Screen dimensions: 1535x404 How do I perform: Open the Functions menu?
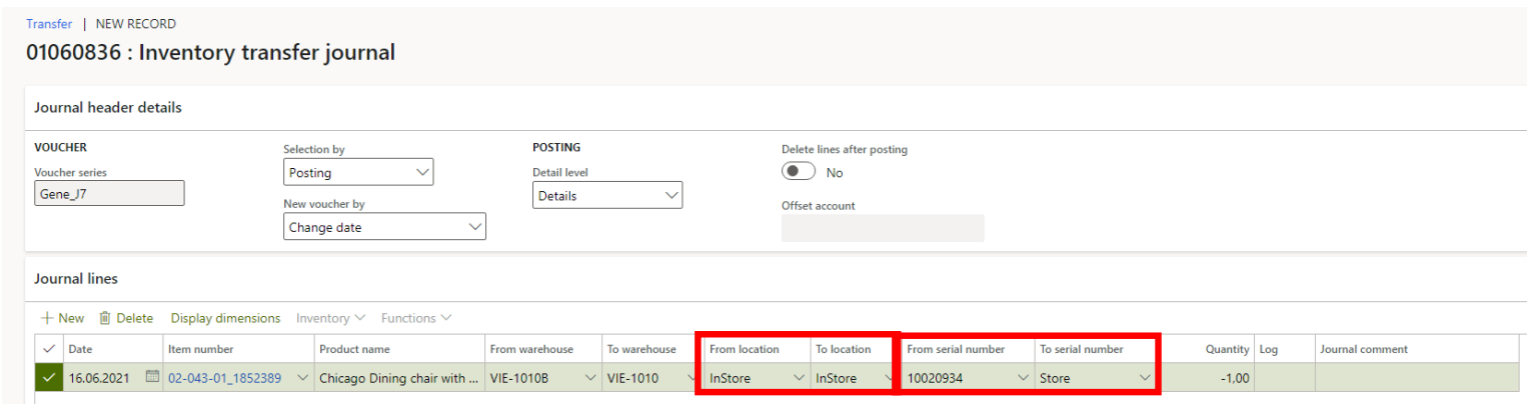tap(415, 318)
